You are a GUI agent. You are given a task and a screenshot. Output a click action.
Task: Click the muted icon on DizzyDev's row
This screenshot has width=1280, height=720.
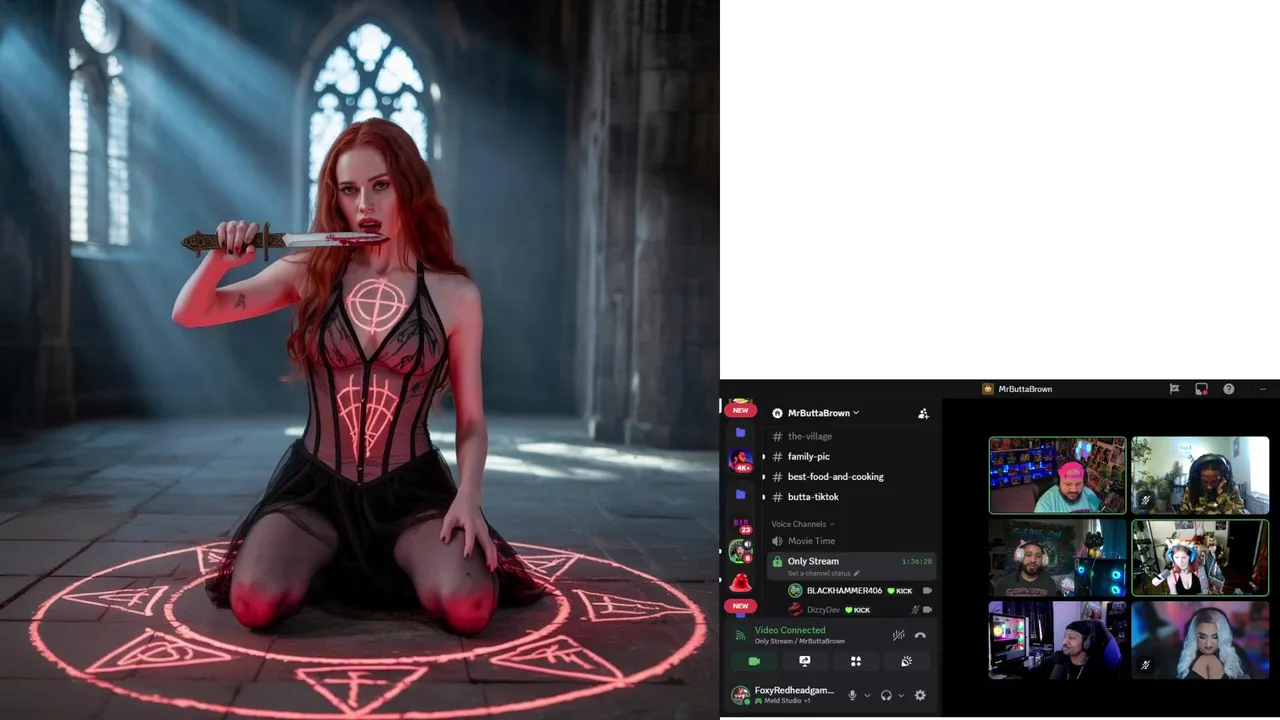pos(914,610)
